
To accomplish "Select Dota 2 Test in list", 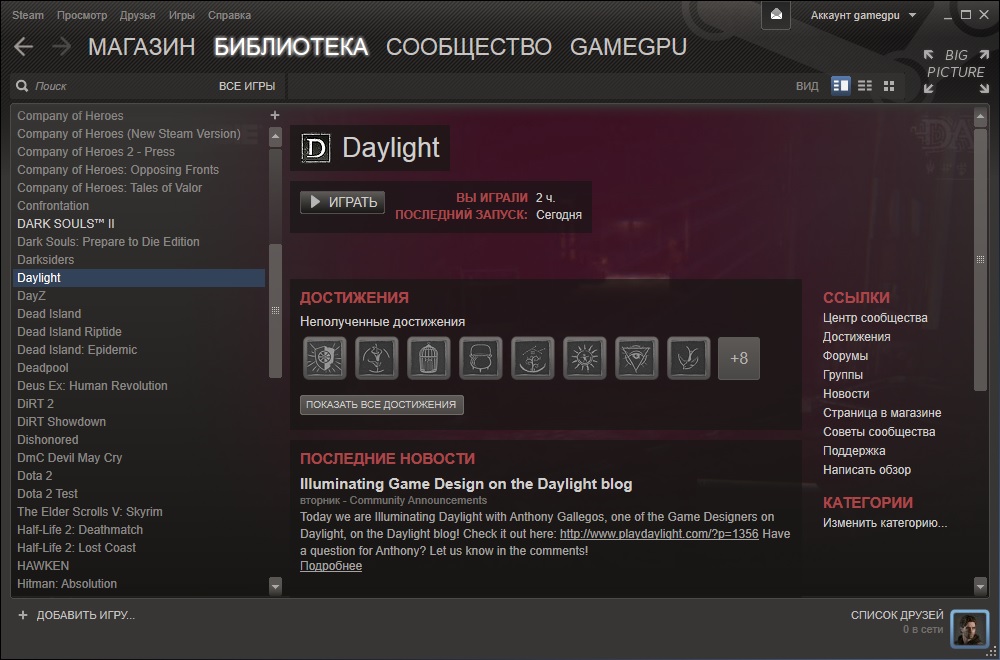I will [138, 494].
